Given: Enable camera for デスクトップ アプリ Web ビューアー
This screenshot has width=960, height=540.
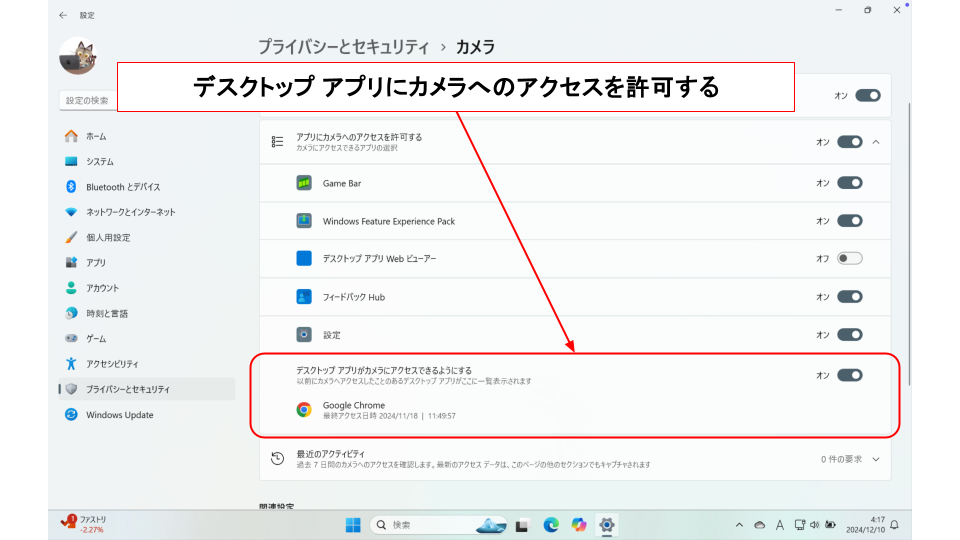Looking at the screenshot, I should 849,259.
